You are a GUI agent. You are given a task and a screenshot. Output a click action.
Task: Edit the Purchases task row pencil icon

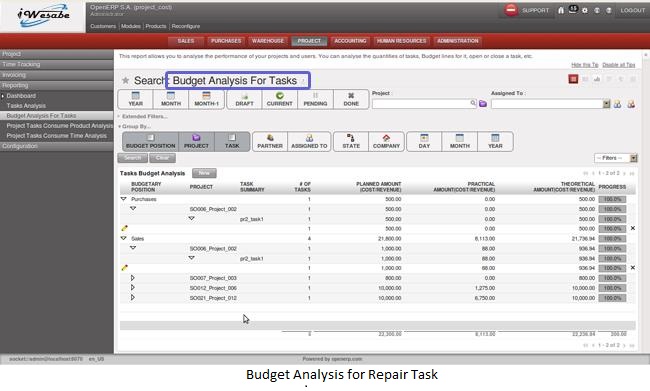(124, 228)
